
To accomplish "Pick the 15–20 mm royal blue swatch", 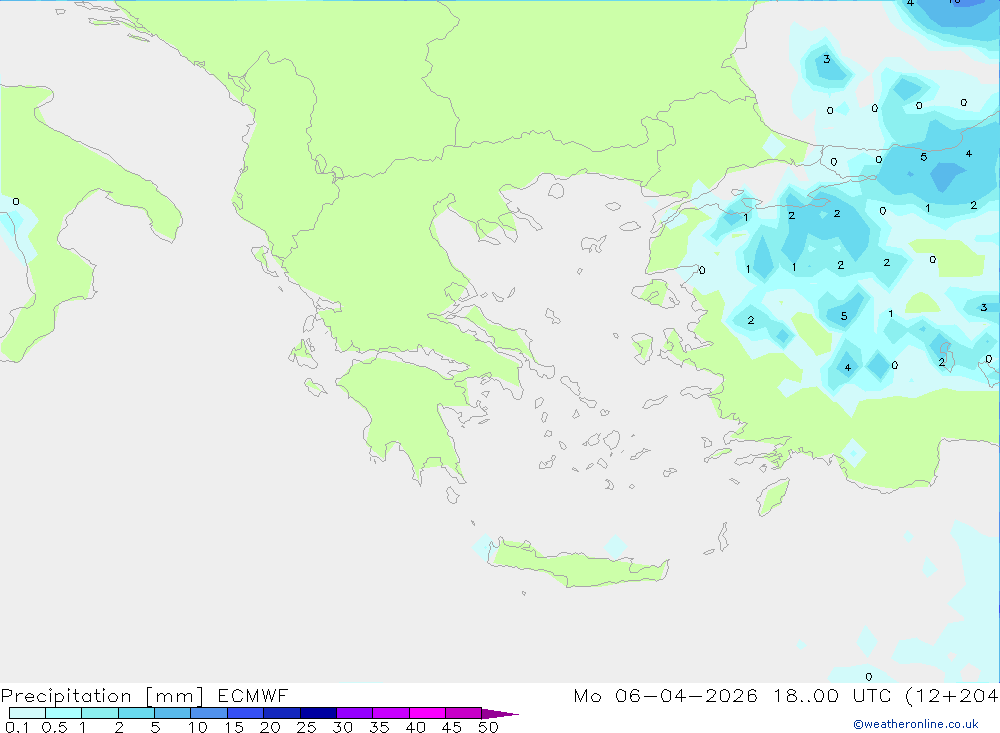I will (x=245, y=713).
